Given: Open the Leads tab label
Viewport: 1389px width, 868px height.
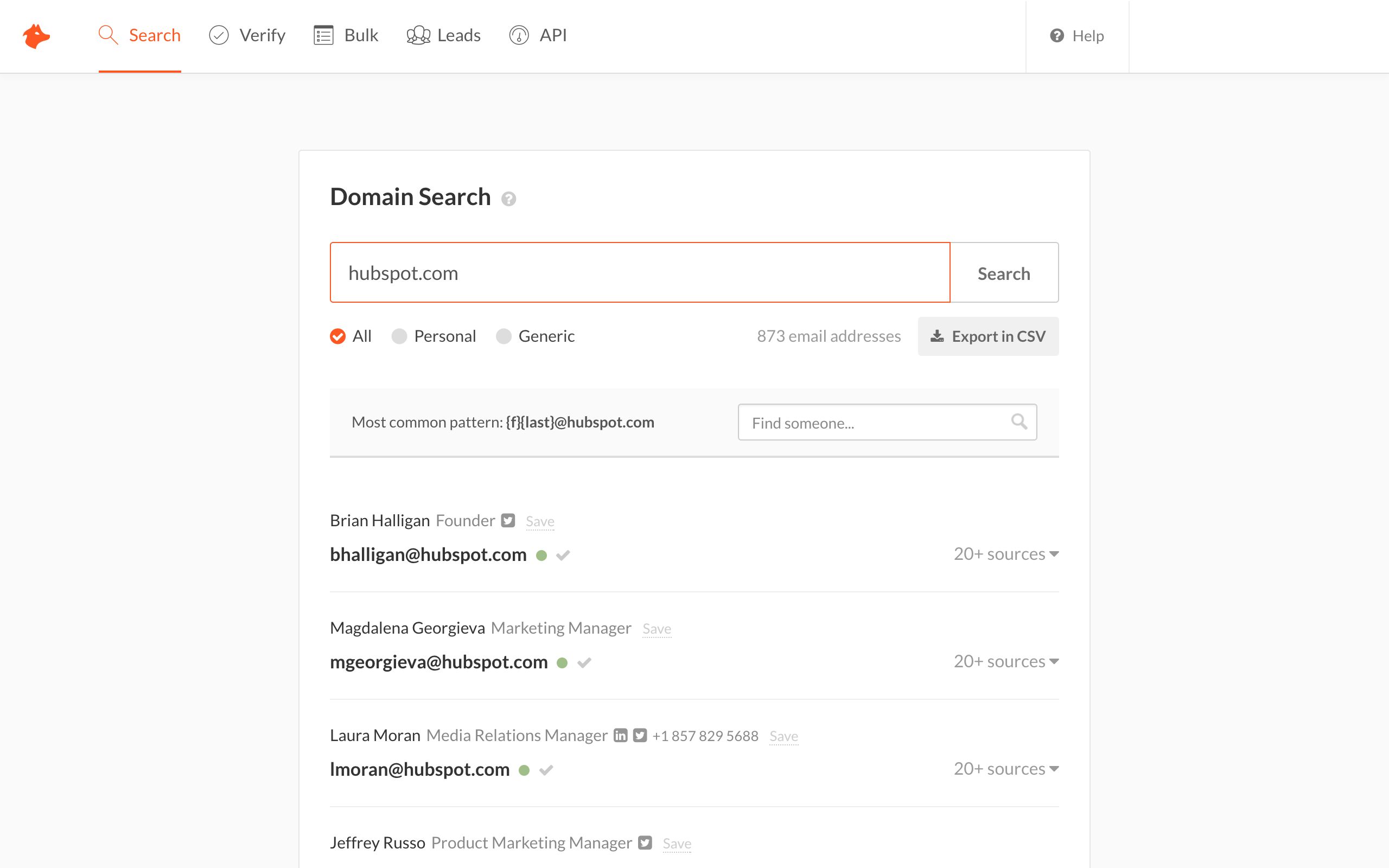Looking at the screenshot, I should [458, 36].
